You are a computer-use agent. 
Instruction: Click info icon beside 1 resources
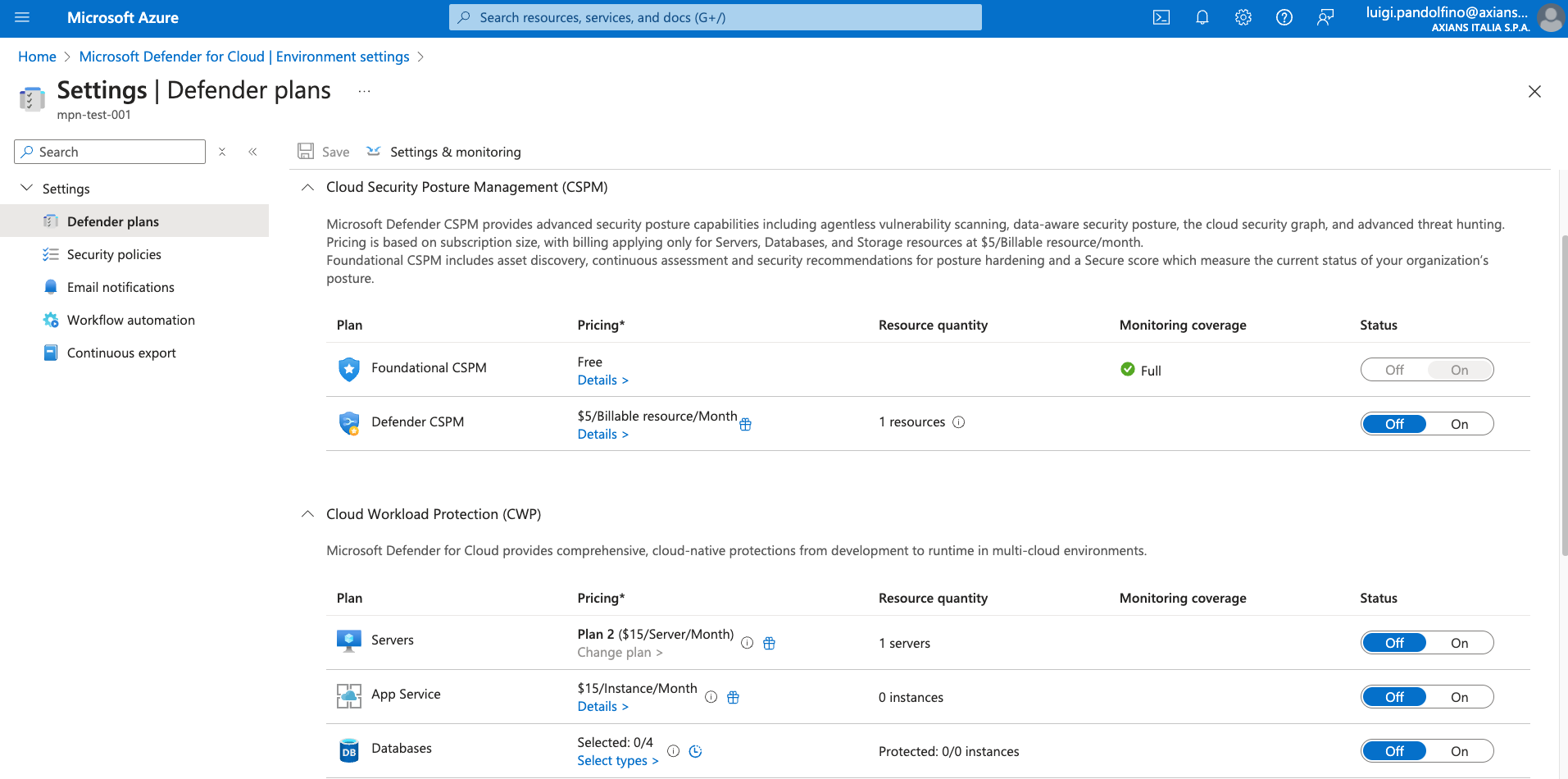pyautogui.click(x=958, y=422)
